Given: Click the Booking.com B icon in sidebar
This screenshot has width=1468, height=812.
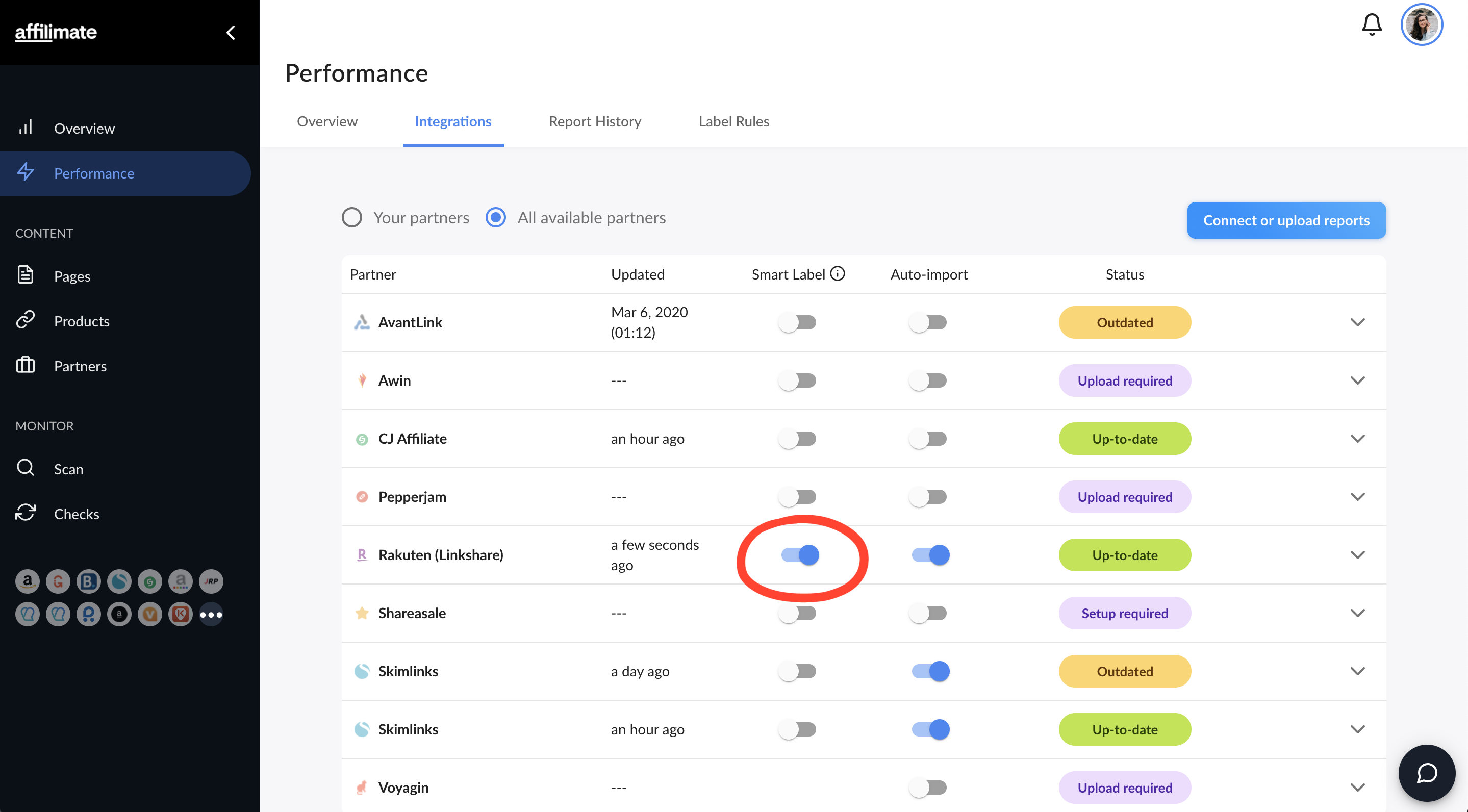Looking at the screenshot, I should point(88,581).
